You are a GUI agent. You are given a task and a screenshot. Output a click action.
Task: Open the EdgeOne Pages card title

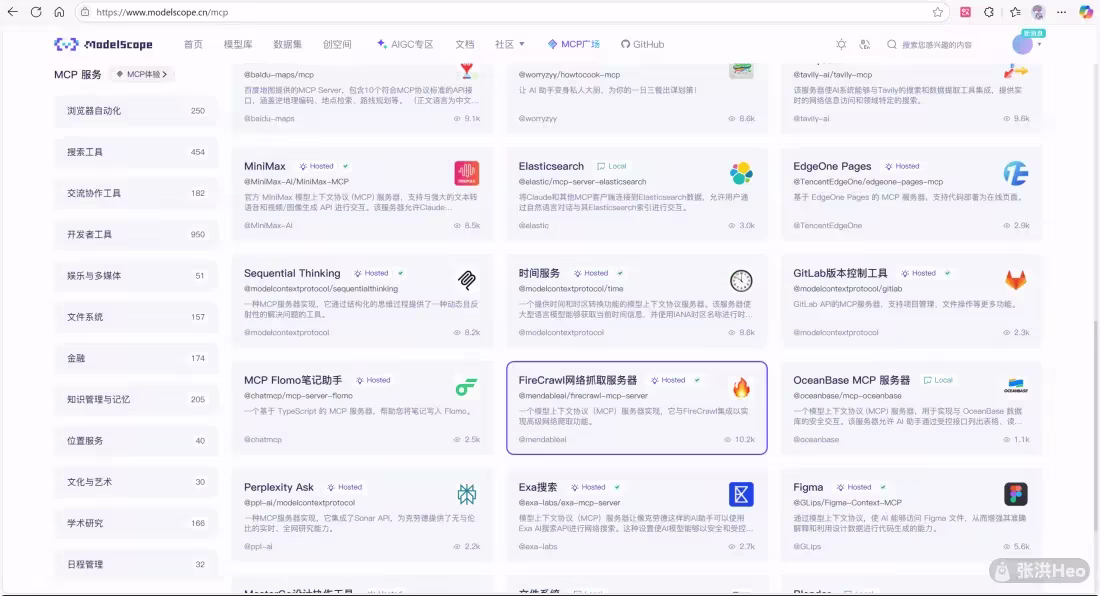832,166
